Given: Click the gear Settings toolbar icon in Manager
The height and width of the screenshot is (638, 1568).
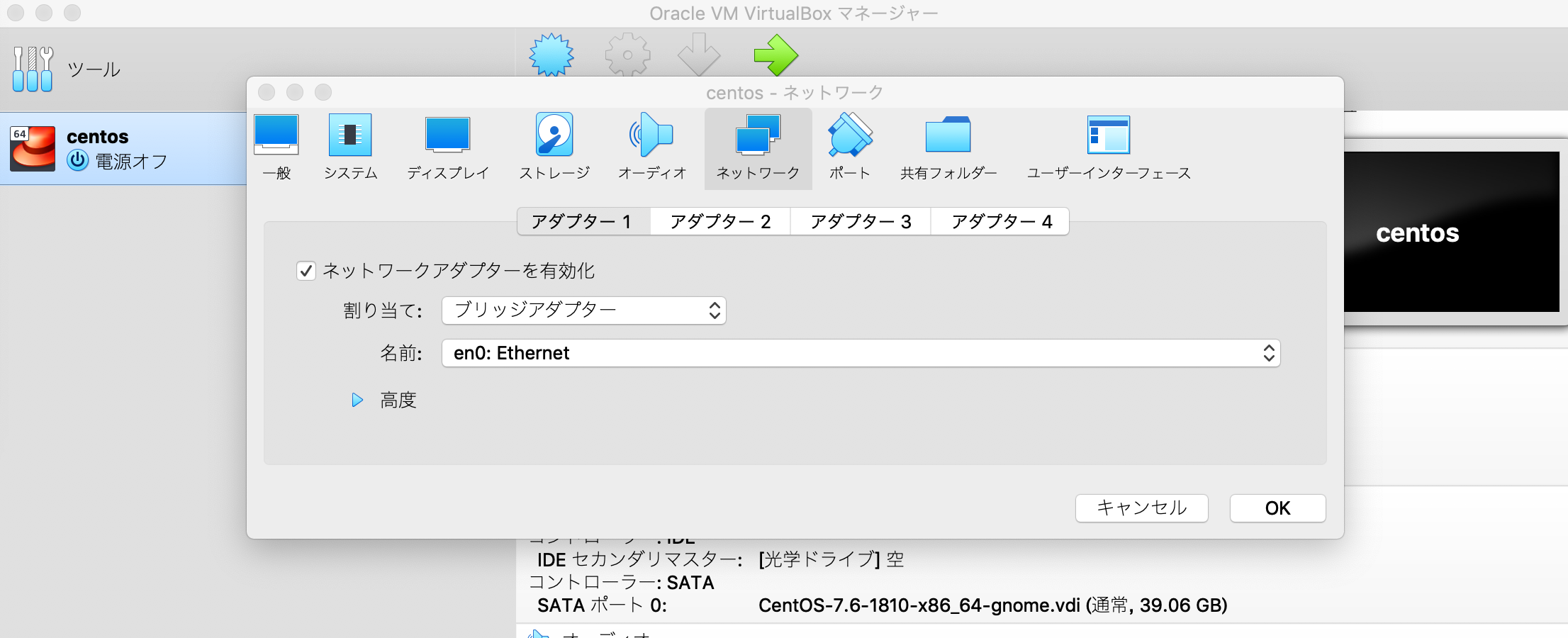Looking at the screenshot, I should [x=627, y=55].
